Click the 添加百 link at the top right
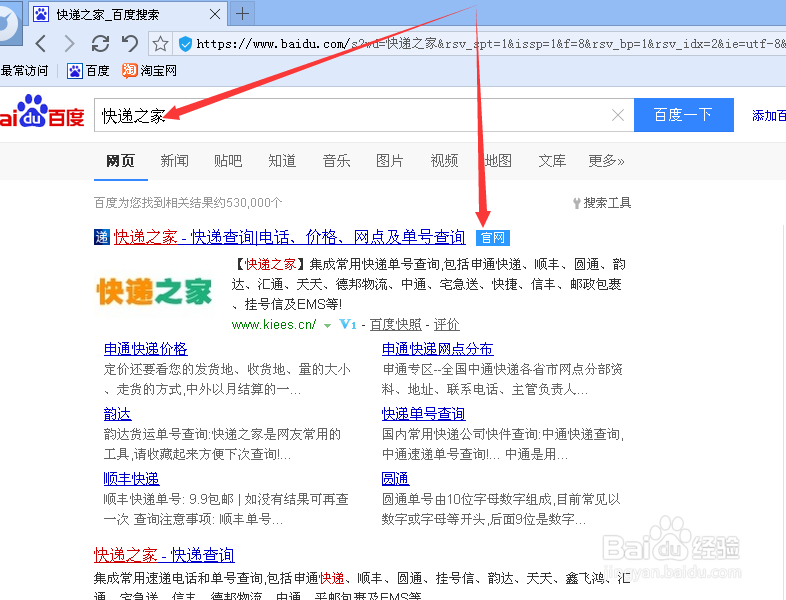Screen dimensions: 786x600 [x=769, y=115]
